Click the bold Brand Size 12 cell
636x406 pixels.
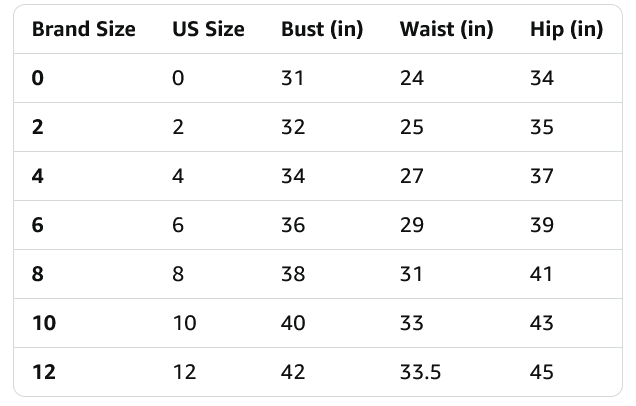[44, 372]
